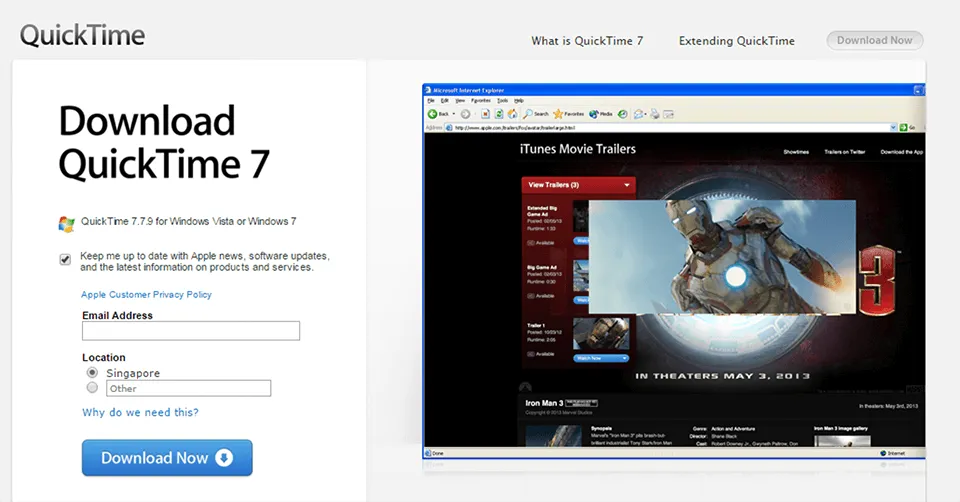The image size is (960, 502).
Task: Open the Apple Customer Privacy Policy link
Action: pos(146,294)
